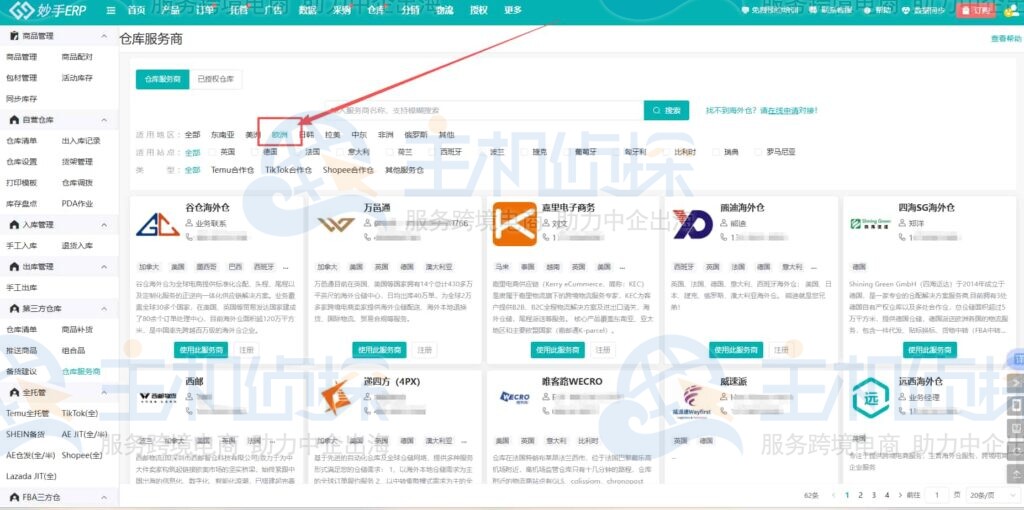Check the 德国 site checkbox

(x=254, y=152)
